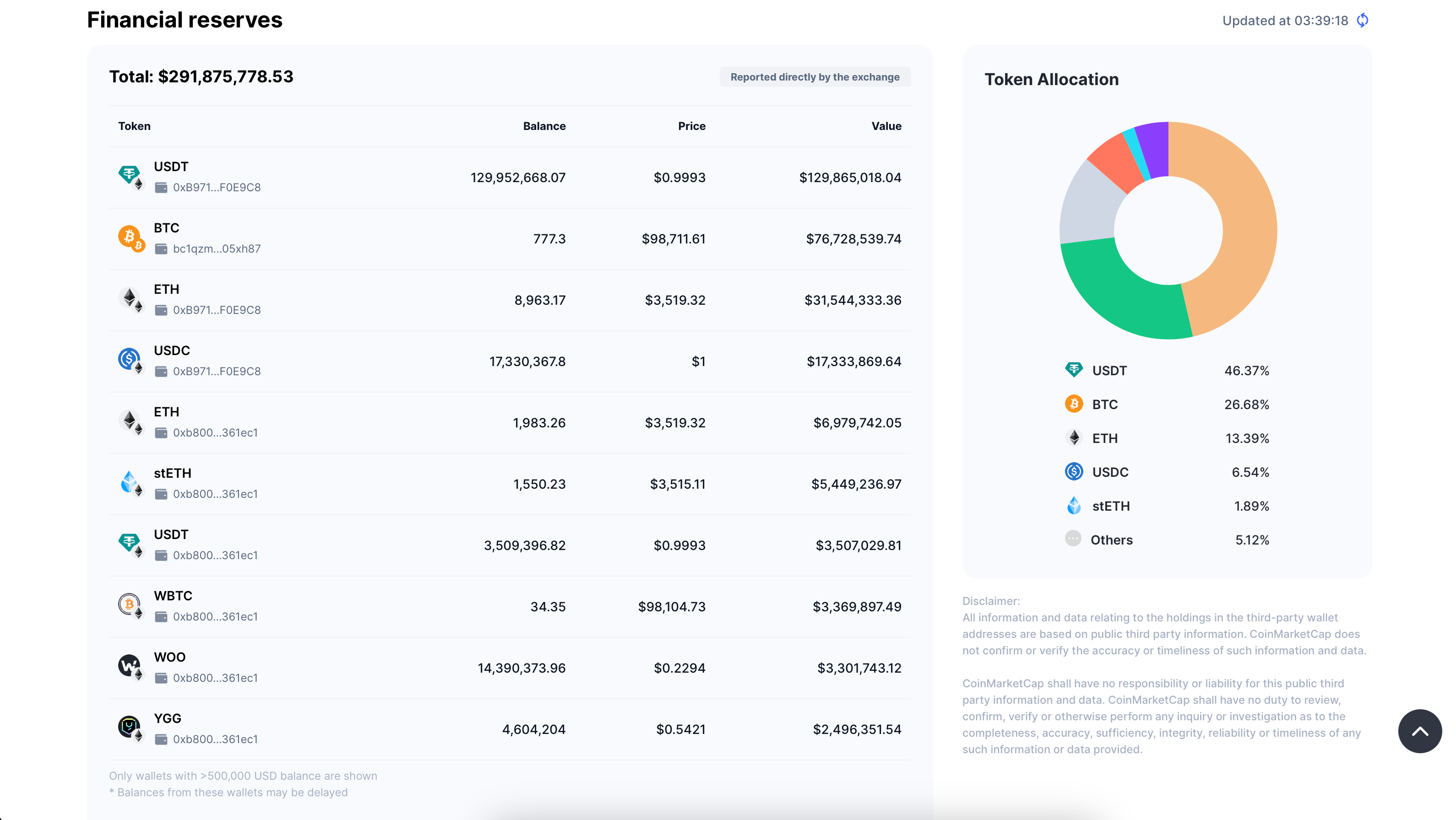Click the Token Allocation heading

(1051, 79)
